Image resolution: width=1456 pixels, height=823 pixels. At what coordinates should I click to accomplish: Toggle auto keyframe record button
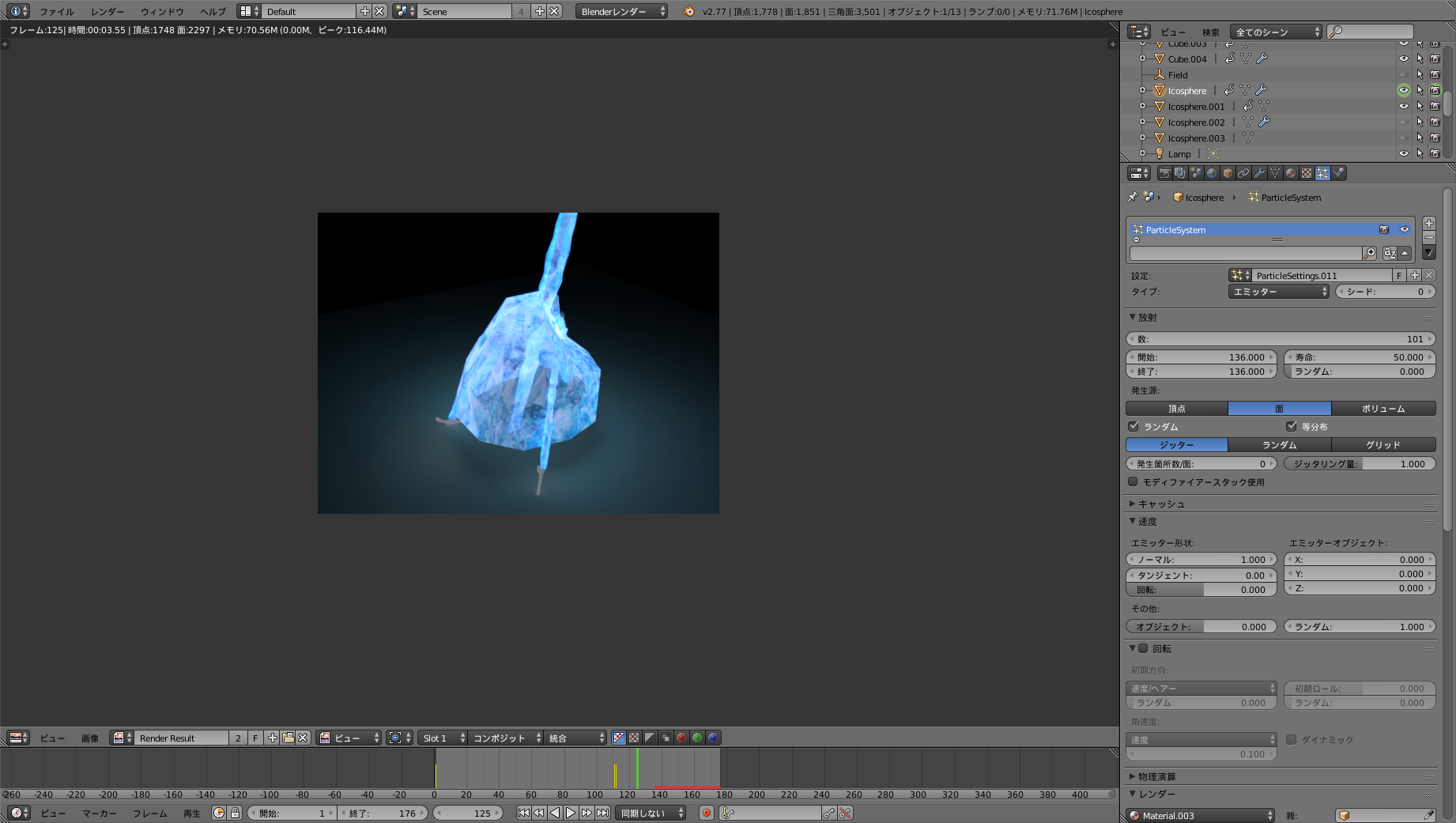[x=707, y=813]
